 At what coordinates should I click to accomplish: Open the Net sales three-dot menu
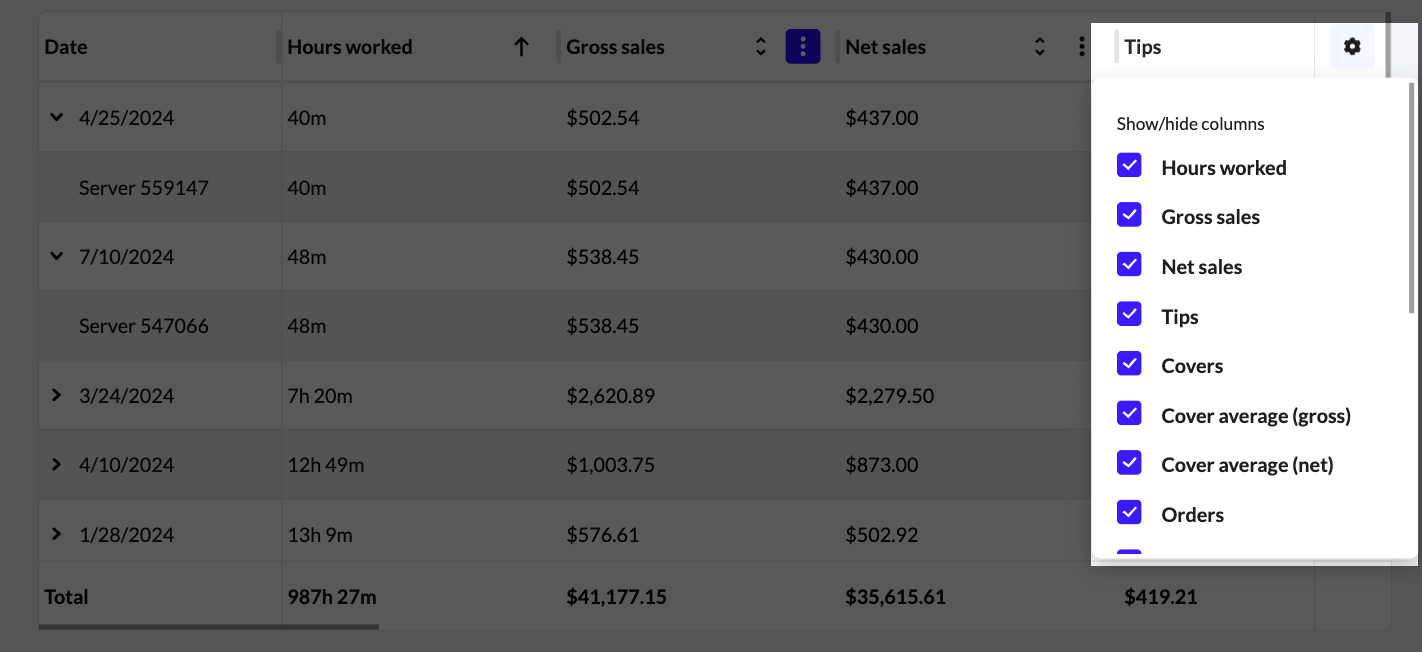pos(1082,46)
